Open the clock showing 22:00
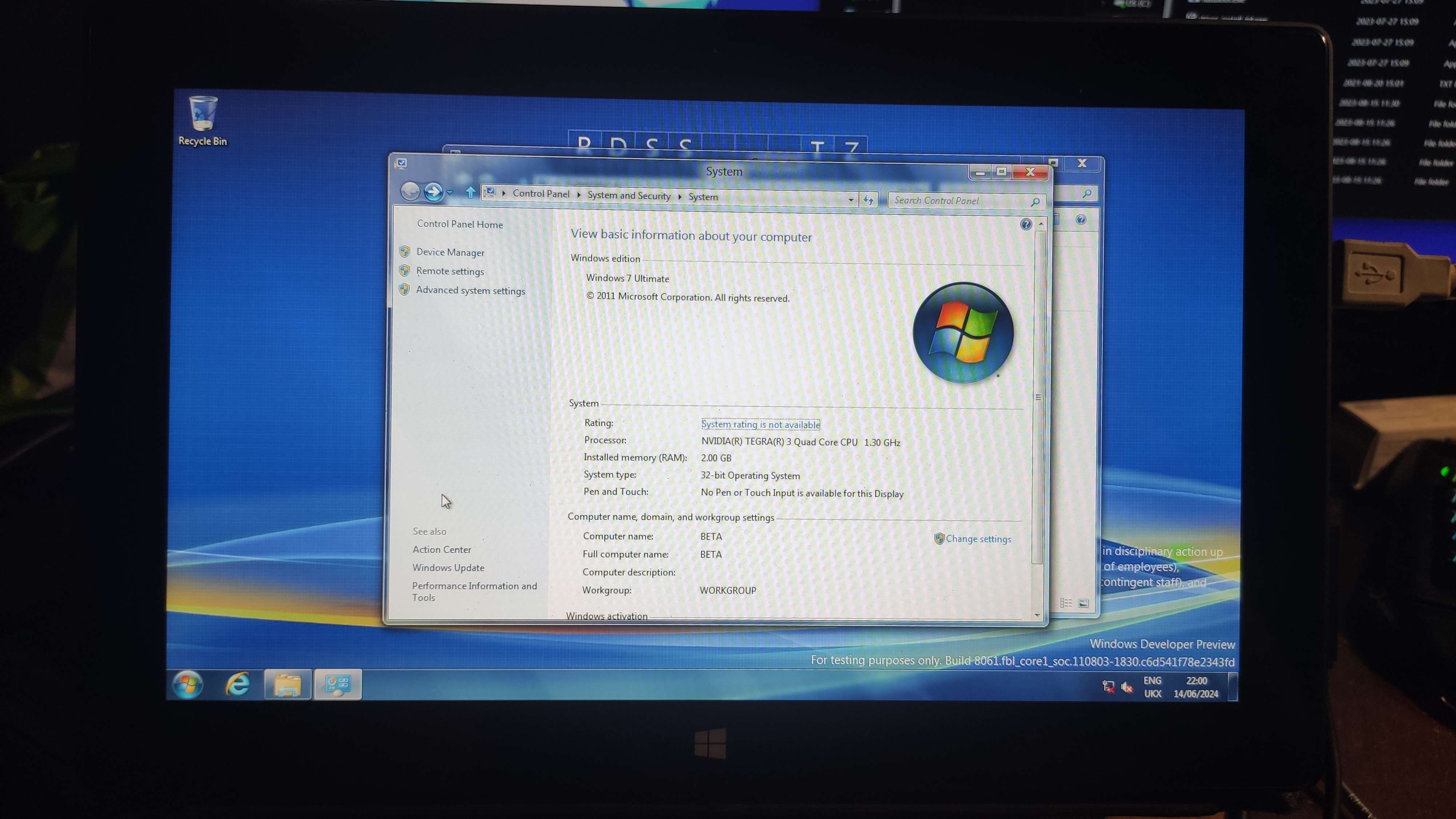 [x=1196, y=687]
